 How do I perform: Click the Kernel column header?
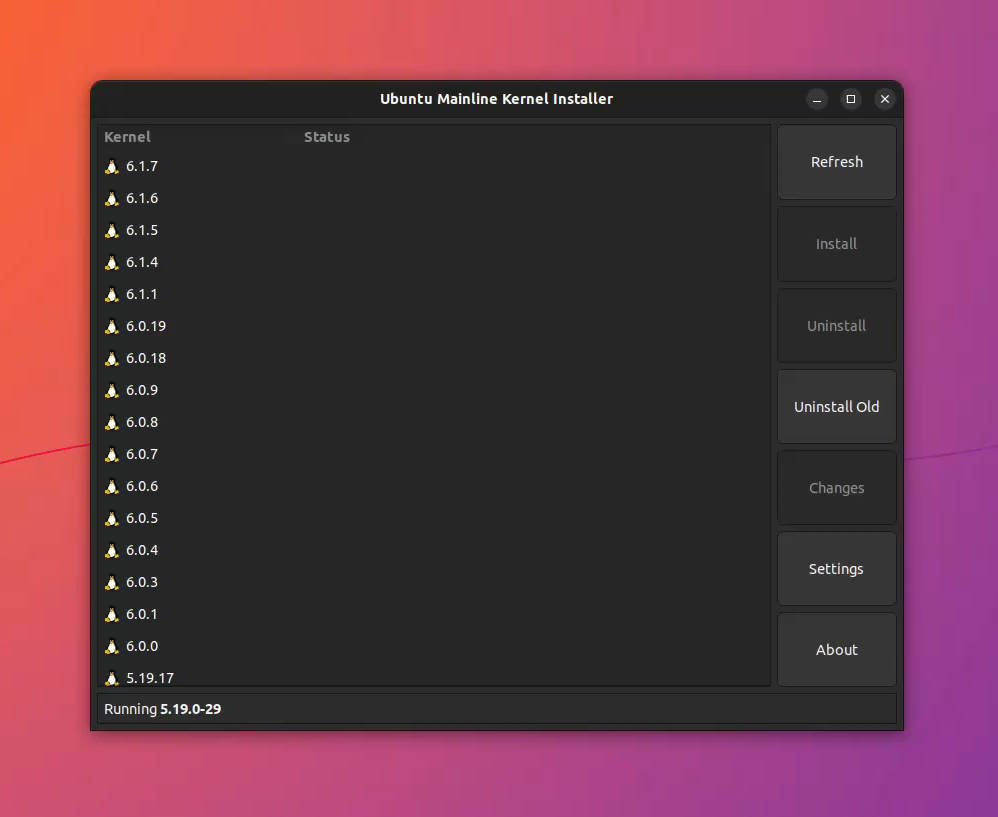click(127, 137)
